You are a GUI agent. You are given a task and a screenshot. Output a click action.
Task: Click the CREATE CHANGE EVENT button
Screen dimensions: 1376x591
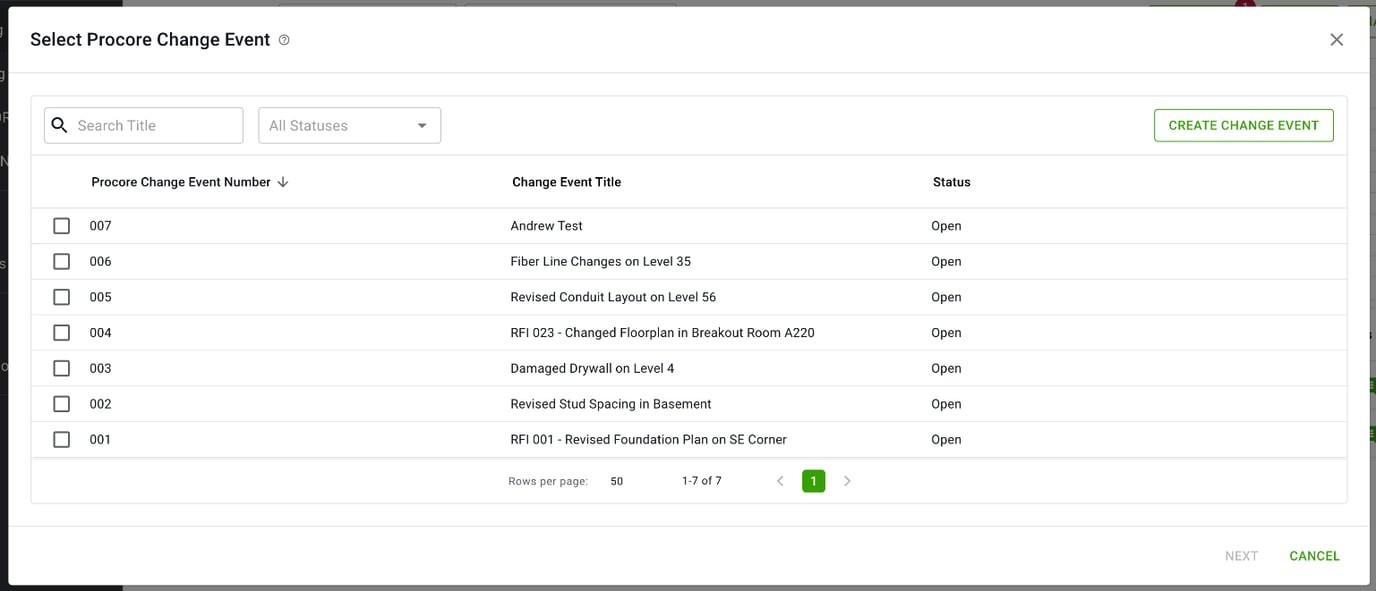coord(1243,125)
